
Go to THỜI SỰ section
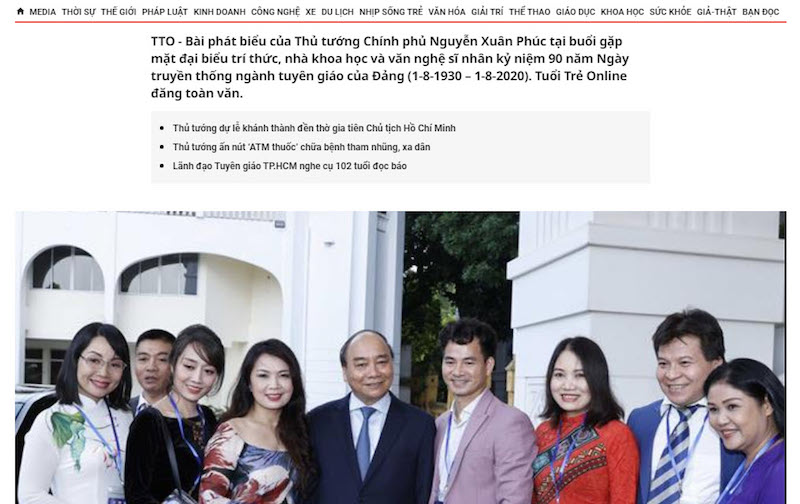(x=79, y=12)
